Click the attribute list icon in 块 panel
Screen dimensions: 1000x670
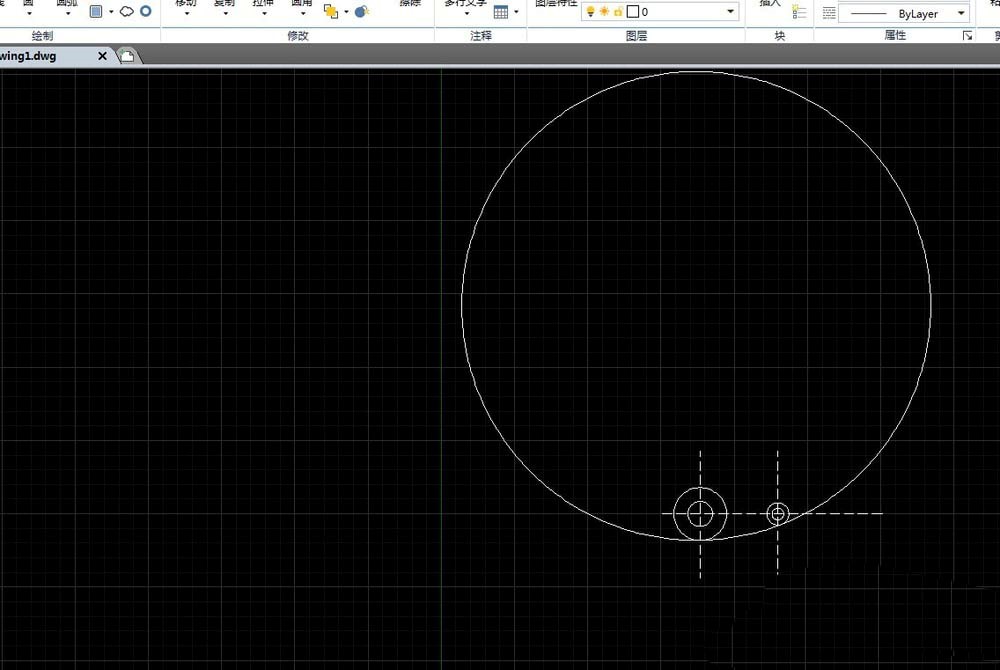(799, 12)
